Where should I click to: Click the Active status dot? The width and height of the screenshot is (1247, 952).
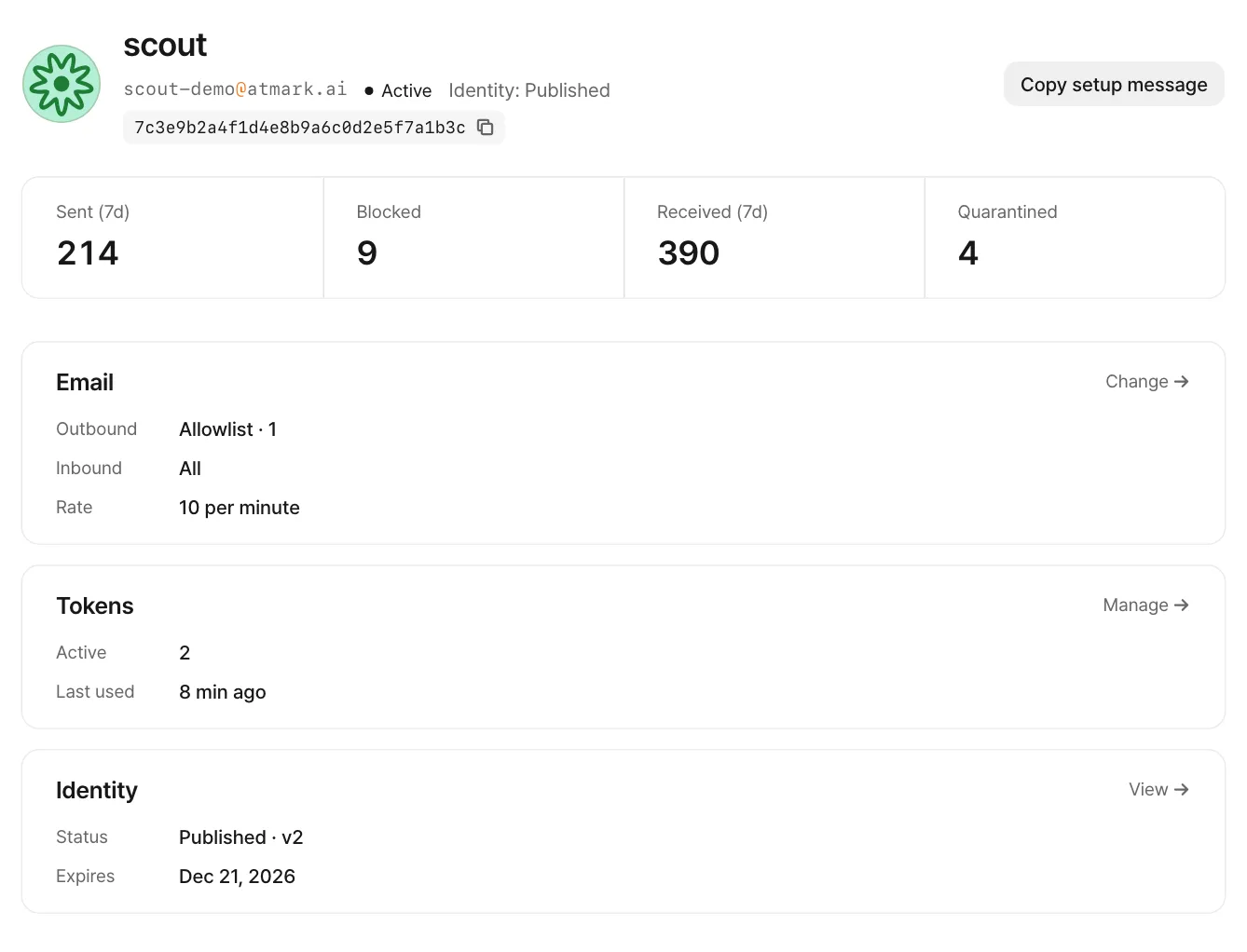(x=369, y=91)
